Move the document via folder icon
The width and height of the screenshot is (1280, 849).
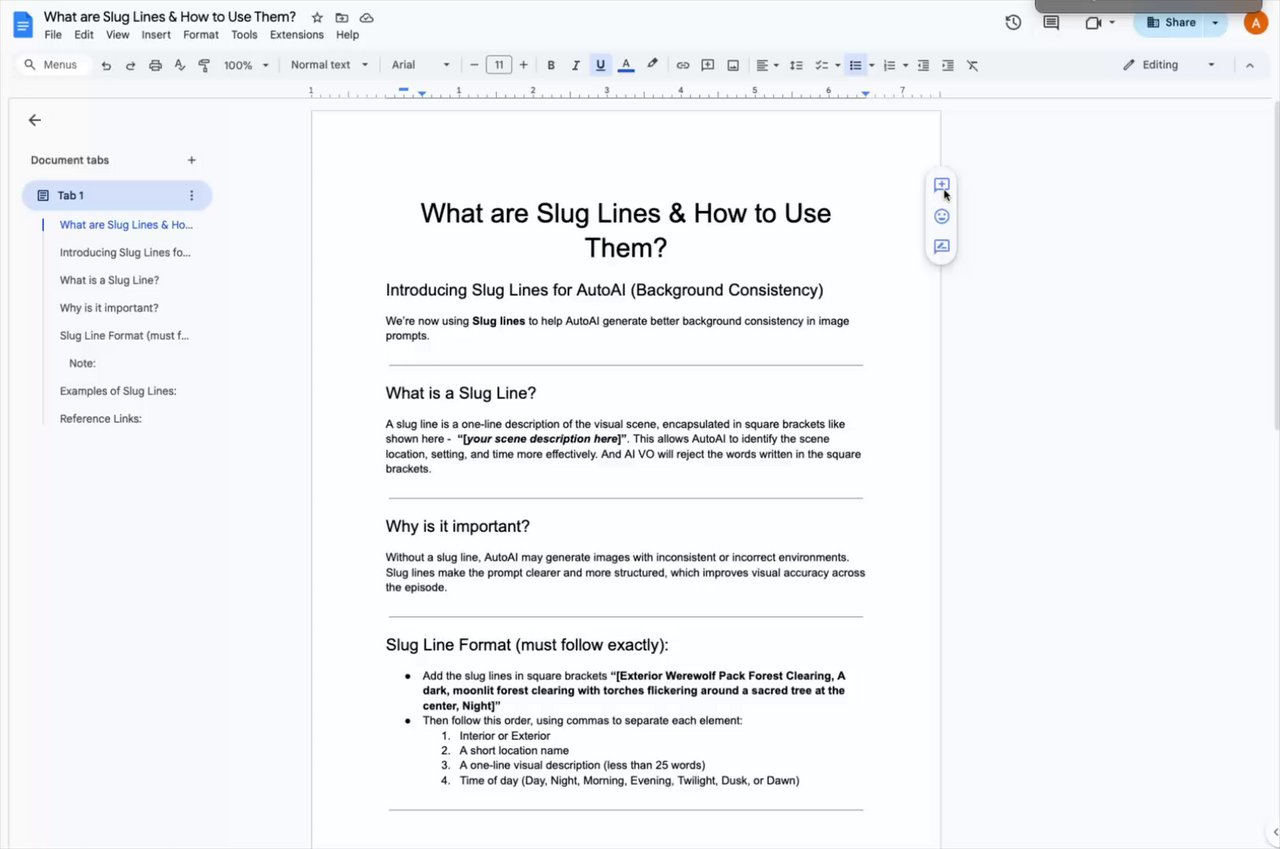tap(342, 17)
